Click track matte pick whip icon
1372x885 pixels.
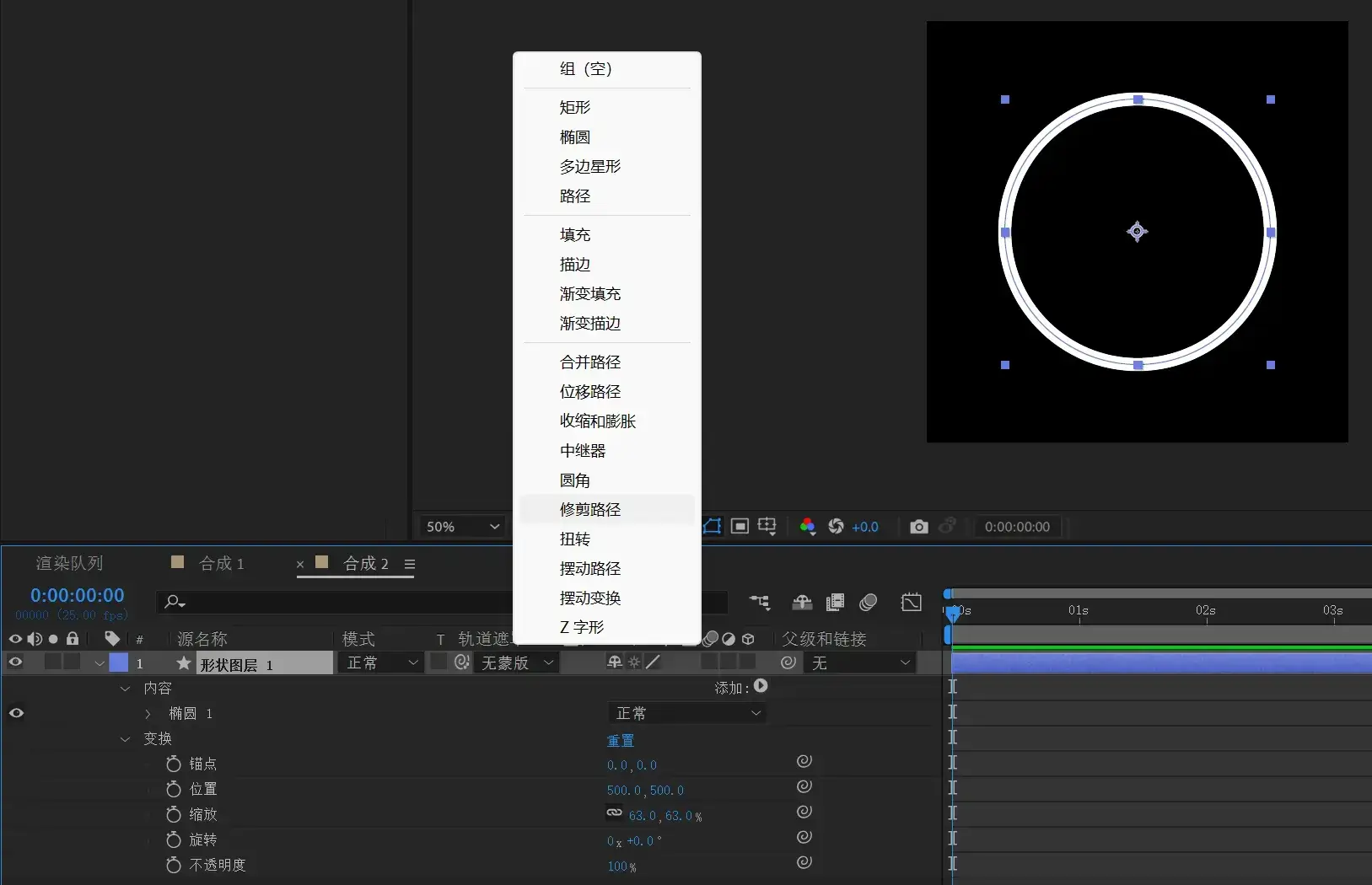(x=462, y=662)
